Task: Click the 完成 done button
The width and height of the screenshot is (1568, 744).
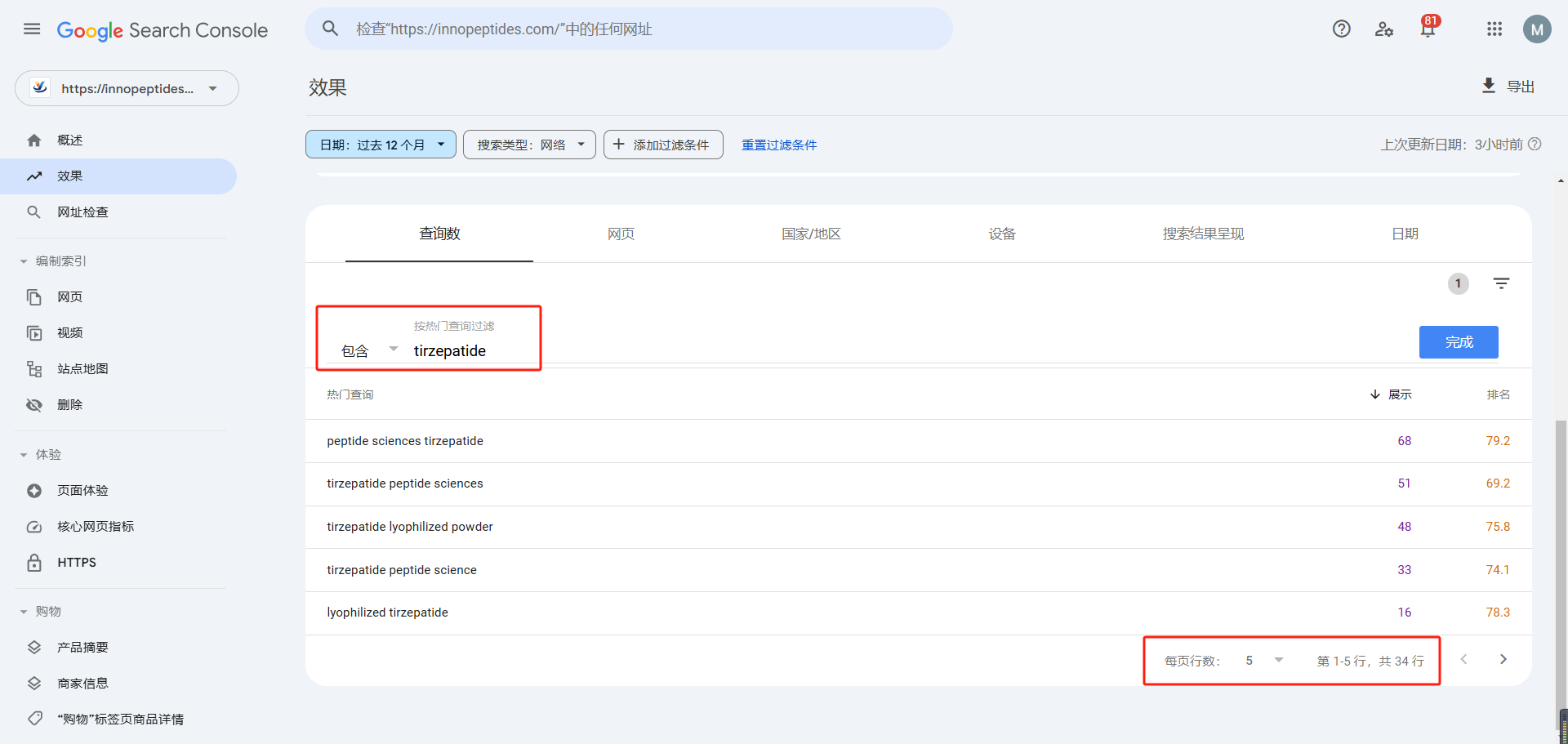Action: (1459, 342)
